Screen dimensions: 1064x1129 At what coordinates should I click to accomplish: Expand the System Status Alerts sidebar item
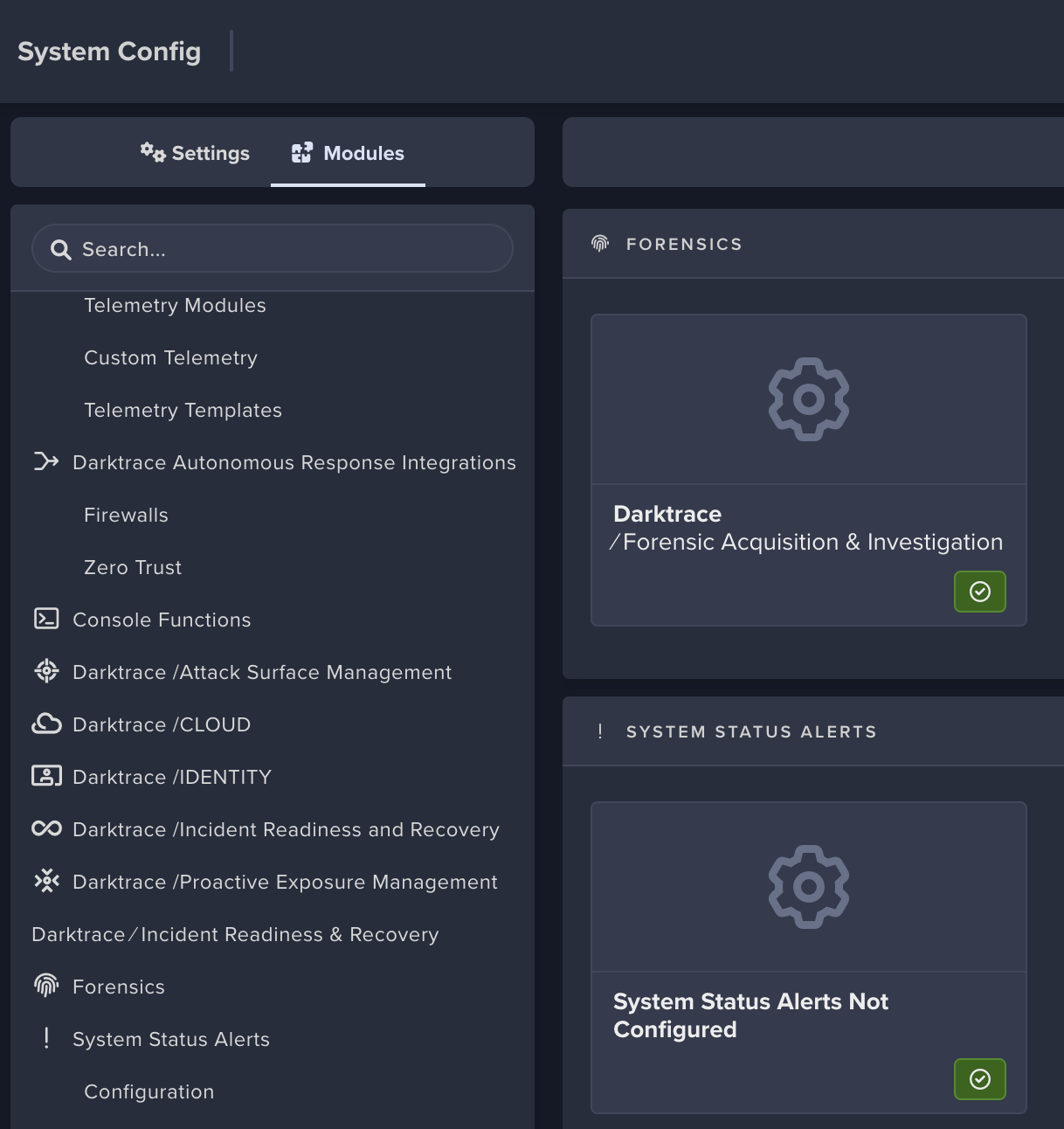pyautogui.click(x=171, y=1039)
